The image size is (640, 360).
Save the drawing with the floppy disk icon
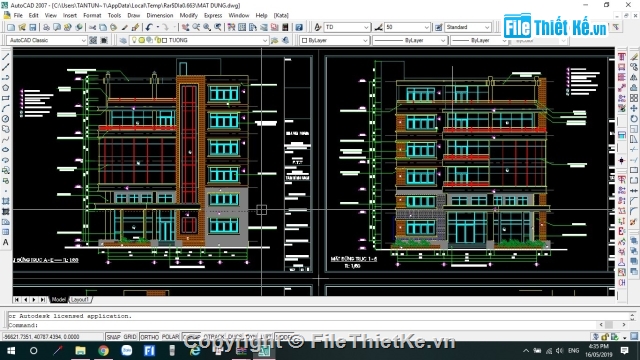coord(33,27)
